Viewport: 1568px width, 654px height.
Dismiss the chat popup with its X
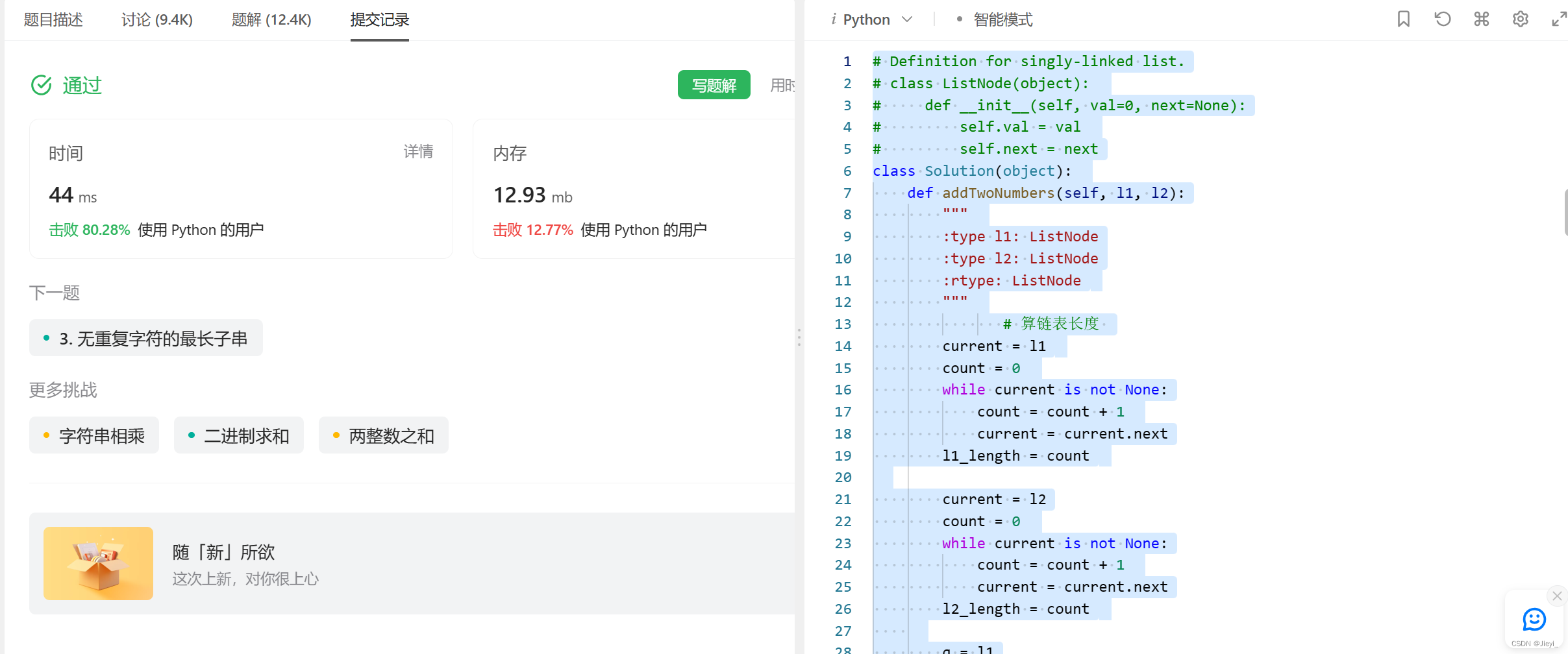point(1556,596)
